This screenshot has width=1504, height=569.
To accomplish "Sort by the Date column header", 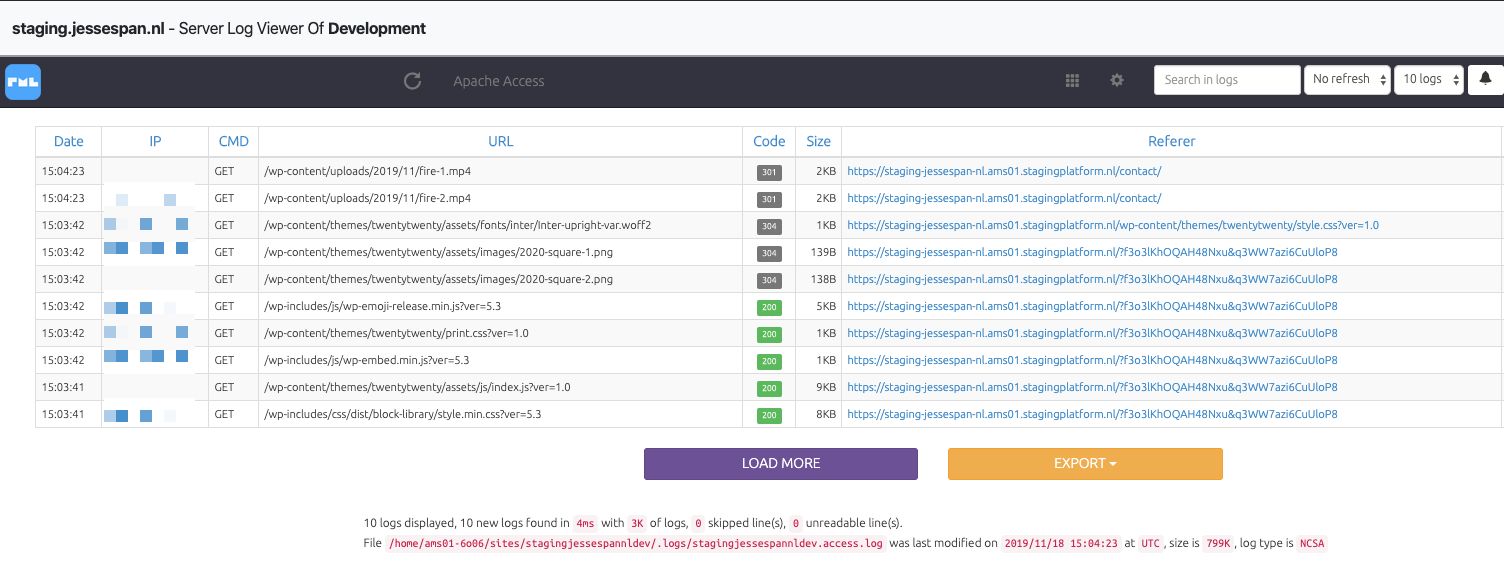I will pos(69,141).
